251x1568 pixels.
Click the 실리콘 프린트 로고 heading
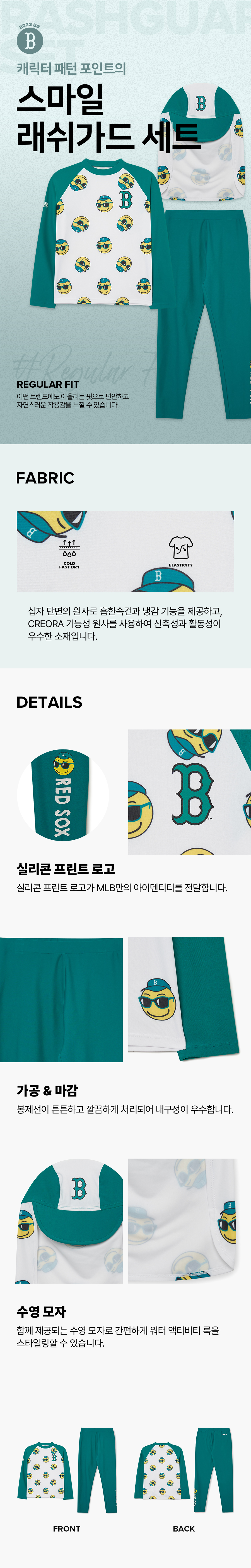[66, 869]
